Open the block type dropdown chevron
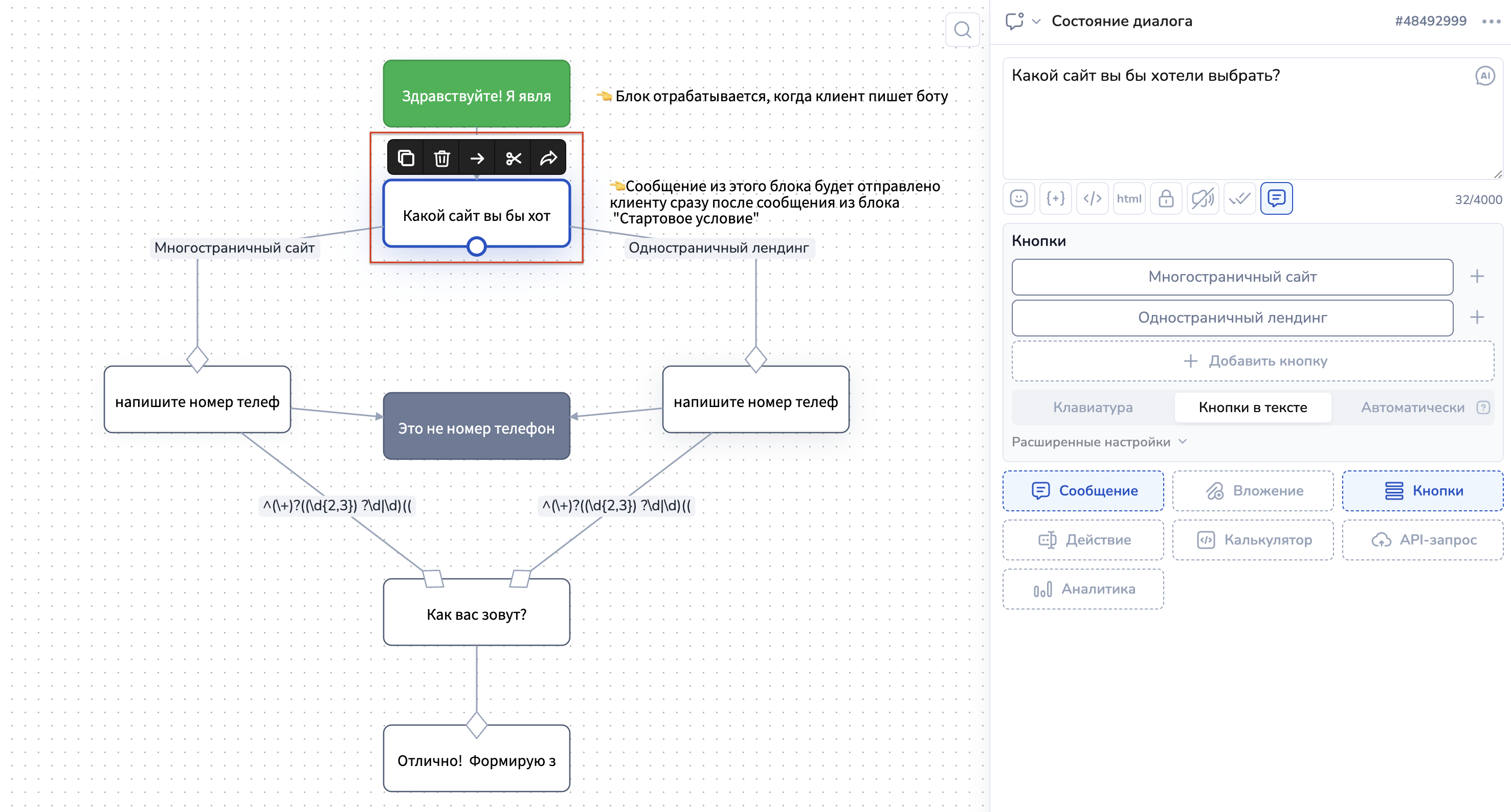Screen dimensions: 1511x812 coord(1036,21)
